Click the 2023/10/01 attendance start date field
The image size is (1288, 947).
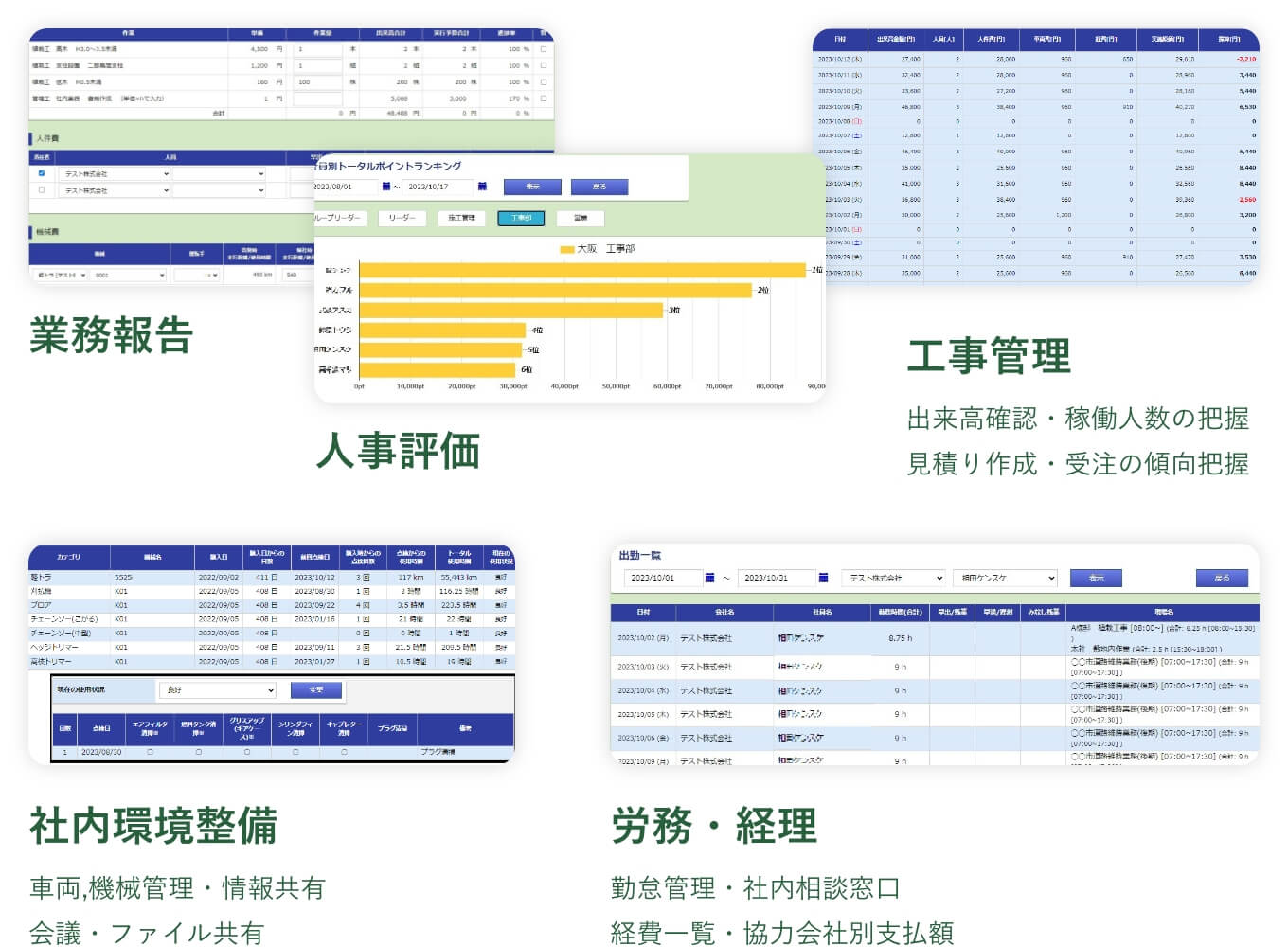661,578
